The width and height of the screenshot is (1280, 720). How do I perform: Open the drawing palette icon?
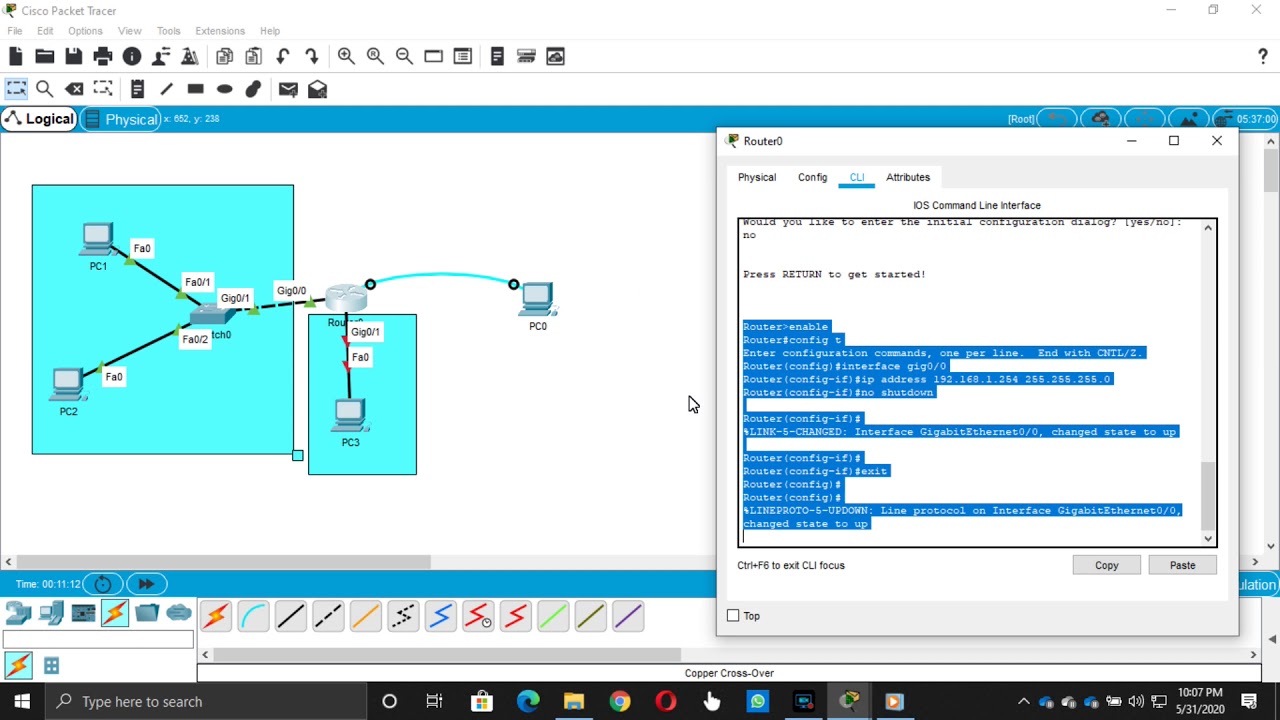tap(433, 57)
